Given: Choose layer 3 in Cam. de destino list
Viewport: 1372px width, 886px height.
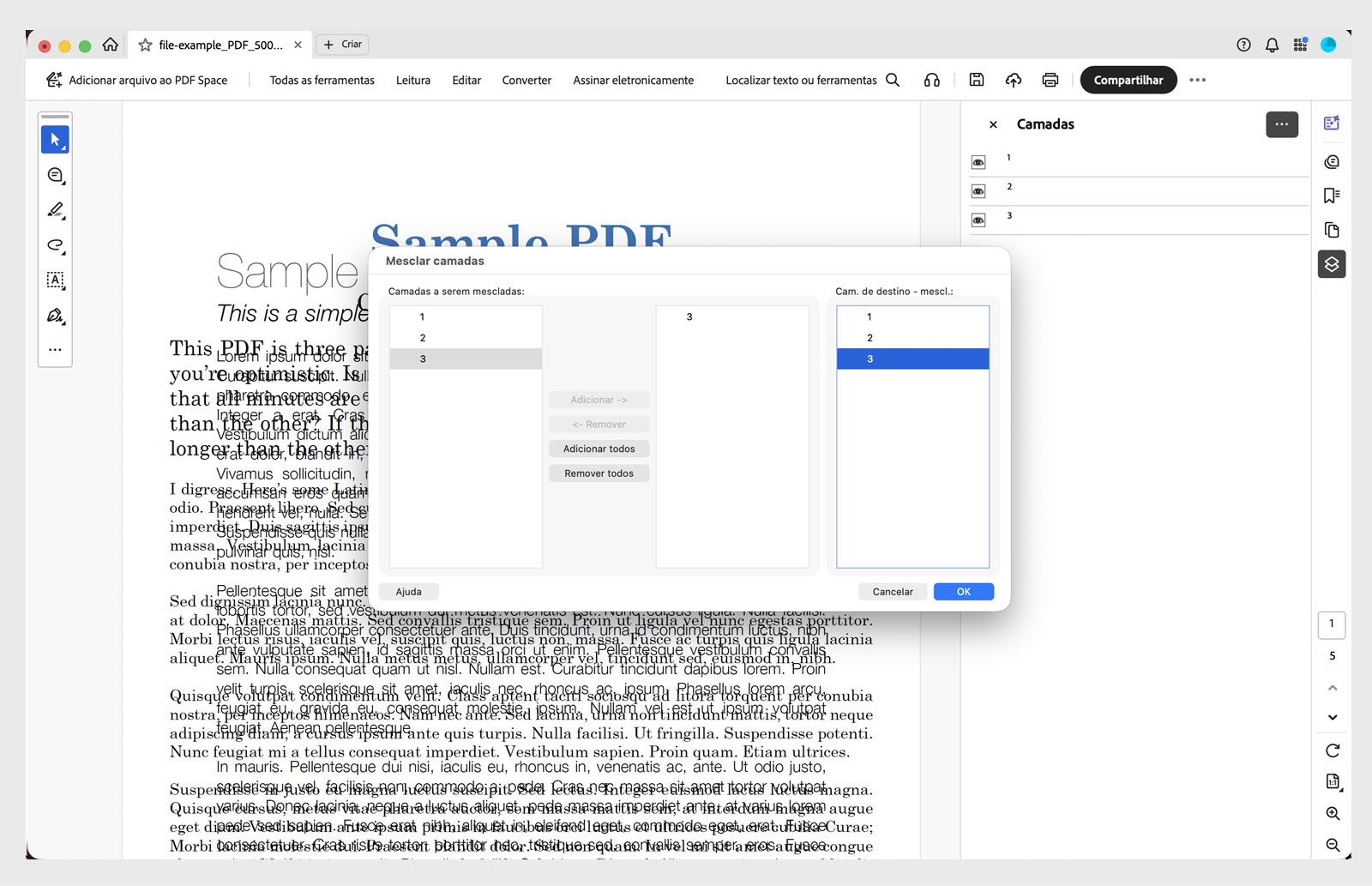Looking at the screenshot, I should [x=912, y=359].
